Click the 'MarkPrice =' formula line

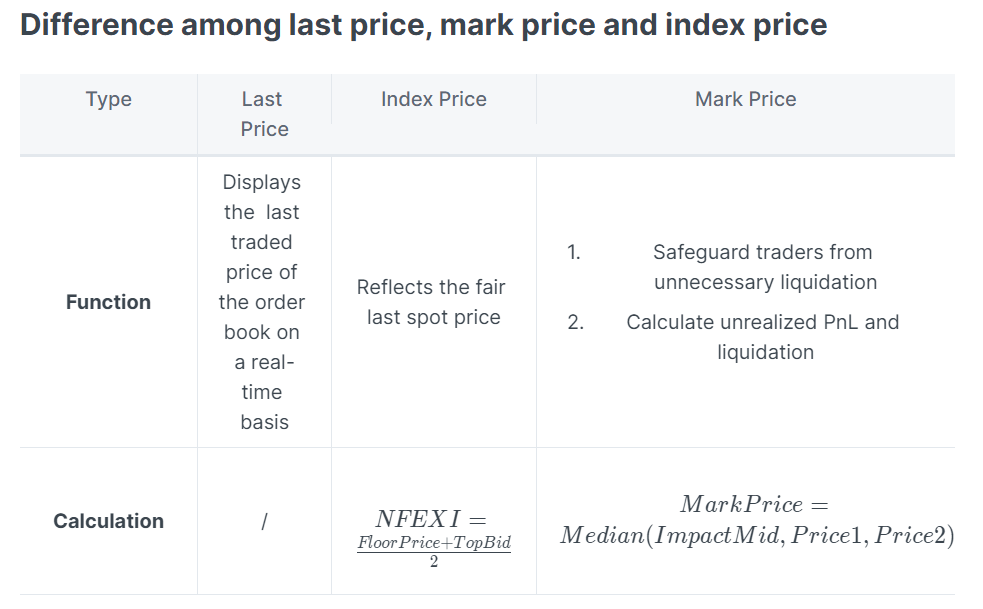click(755, 503)
